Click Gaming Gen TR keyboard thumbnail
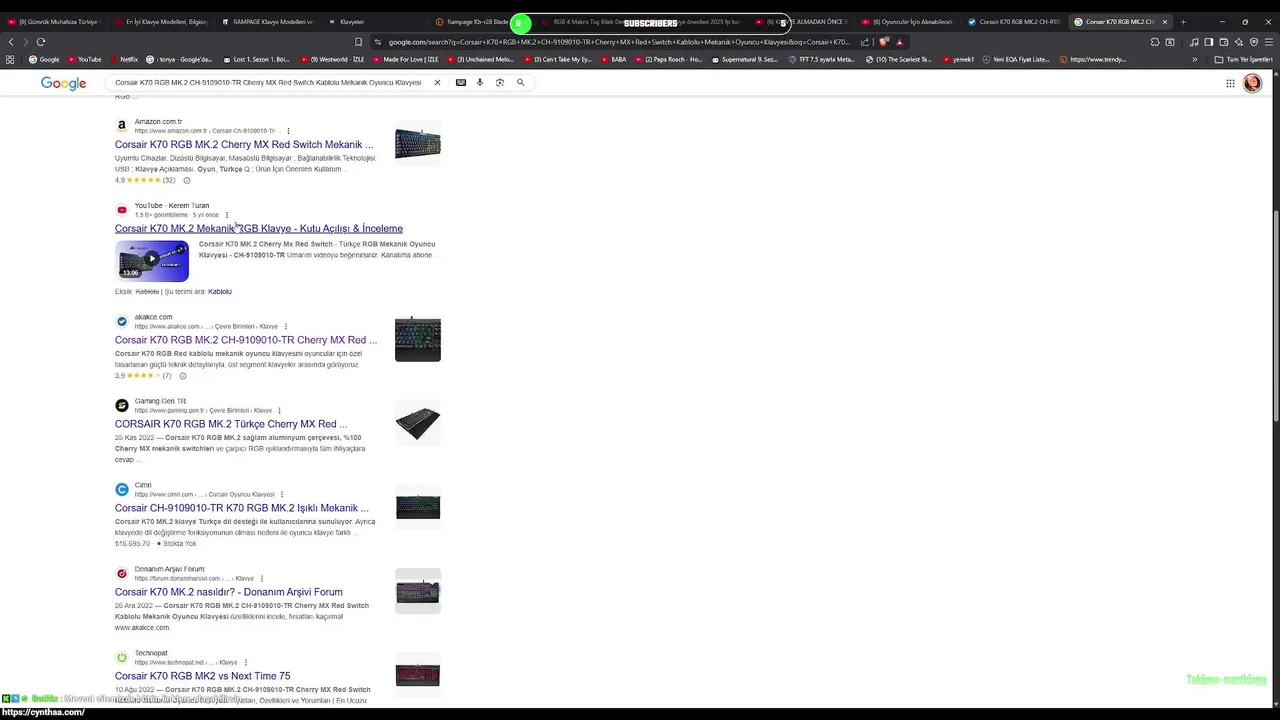This screenshot has height=720, width=1280. 418,424
